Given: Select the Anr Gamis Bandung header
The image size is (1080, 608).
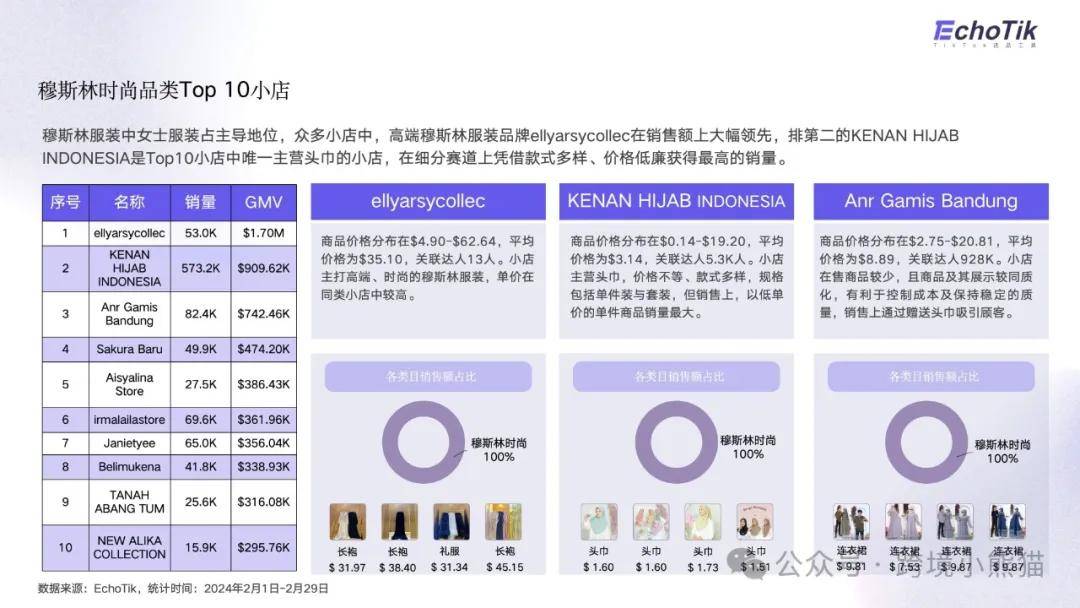Looking at the screenshot, I should pos(930,201).
